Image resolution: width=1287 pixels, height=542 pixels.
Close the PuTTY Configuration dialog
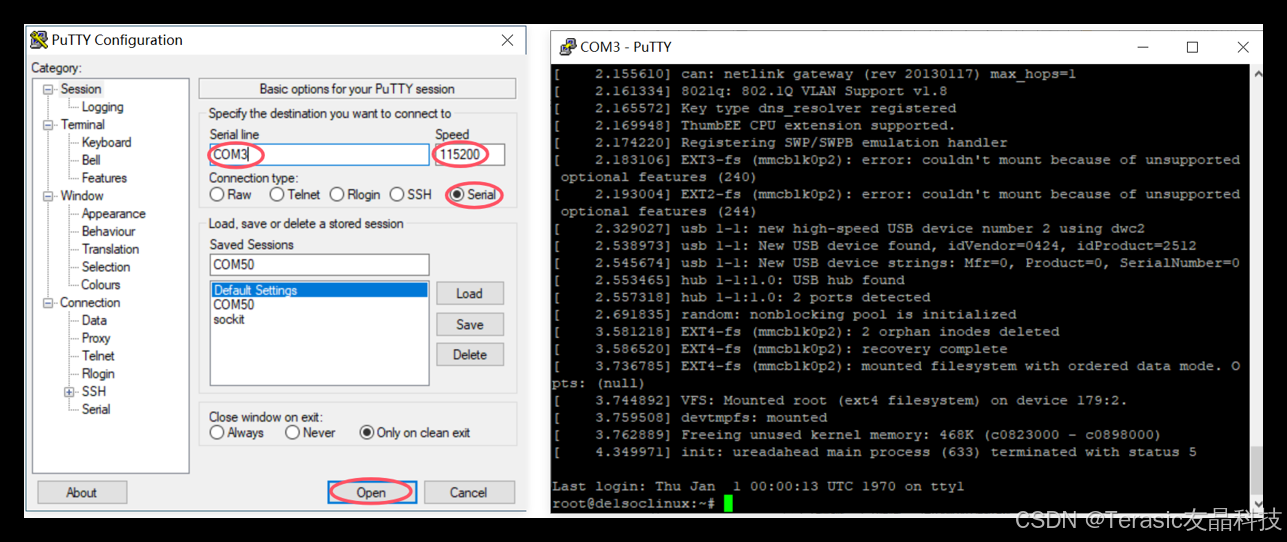[x=508, y=40]
